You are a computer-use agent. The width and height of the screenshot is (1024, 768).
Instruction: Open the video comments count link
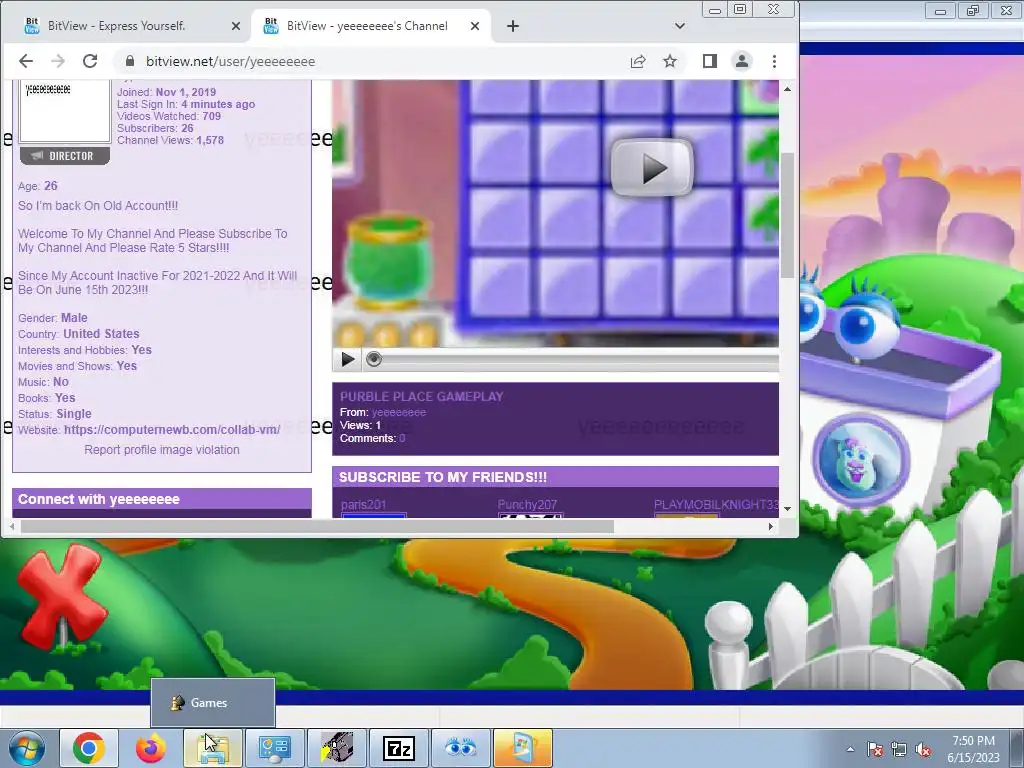click(x=402, y=438)
